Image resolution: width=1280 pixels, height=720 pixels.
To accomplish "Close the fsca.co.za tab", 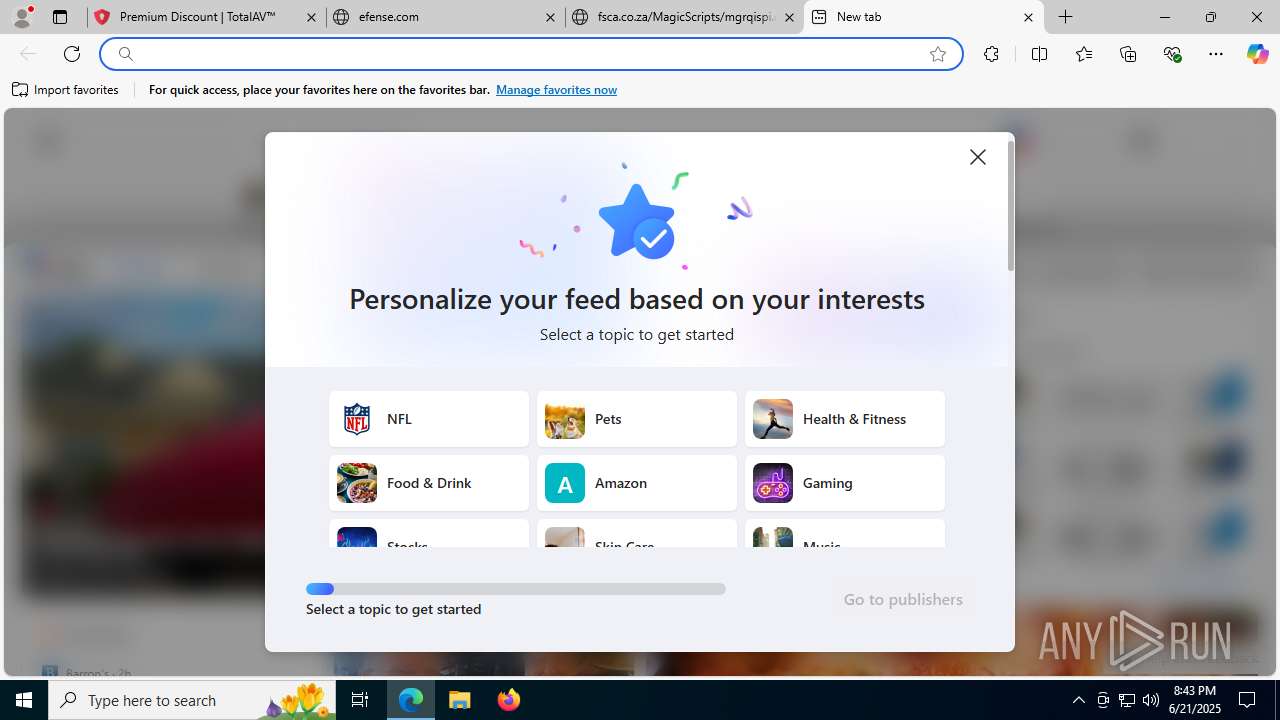I will [789, 17].
